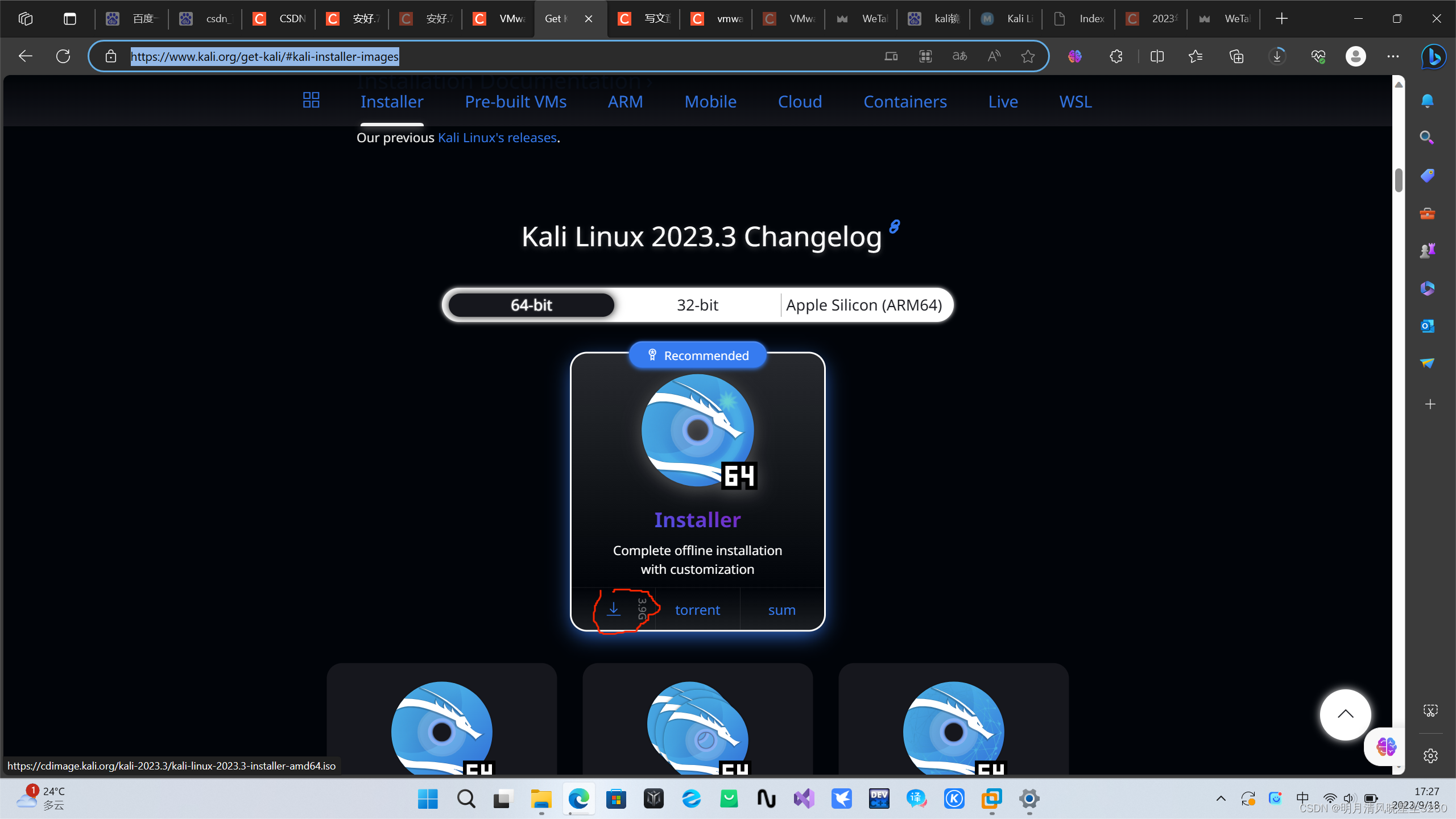Select Apple Silicon (ARM64) option
This screenshot has width=1456, height=819.
pos(864,305)
